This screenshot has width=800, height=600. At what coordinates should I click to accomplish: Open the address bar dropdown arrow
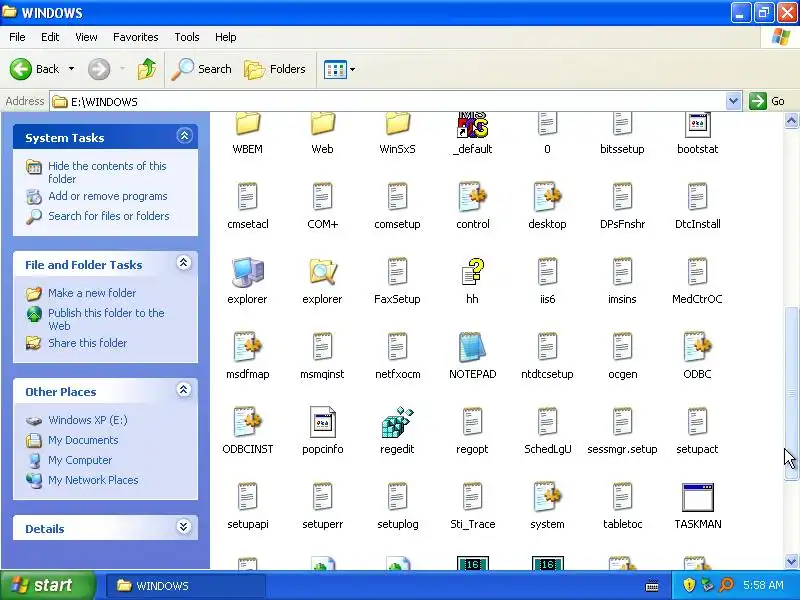click(x=733, y=101)
